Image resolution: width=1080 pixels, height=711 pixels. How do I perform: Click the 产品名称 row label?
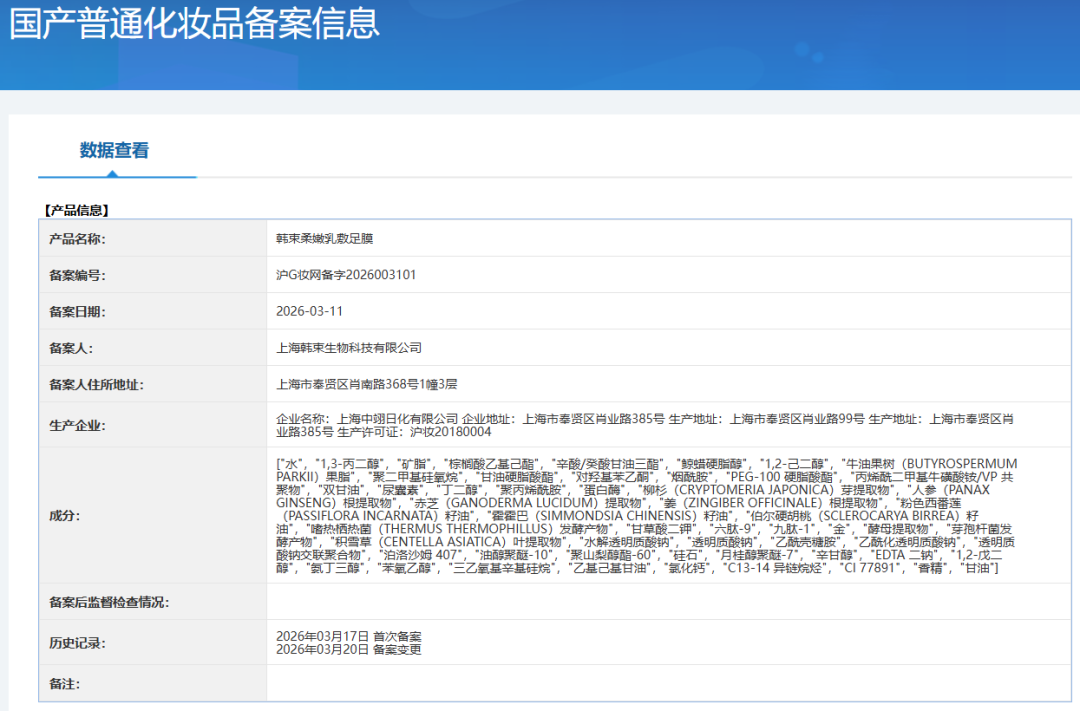[77, 239]
